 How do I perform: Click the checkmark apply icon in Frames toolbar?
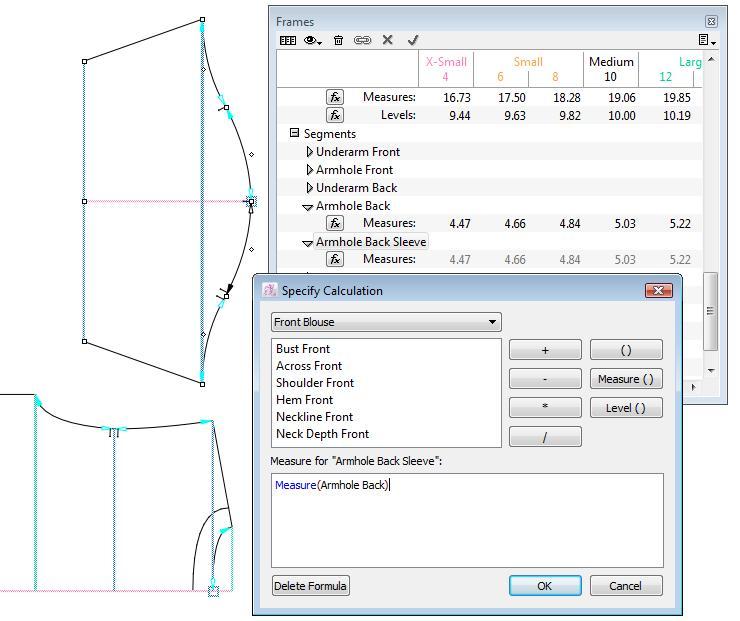point(413,41)
